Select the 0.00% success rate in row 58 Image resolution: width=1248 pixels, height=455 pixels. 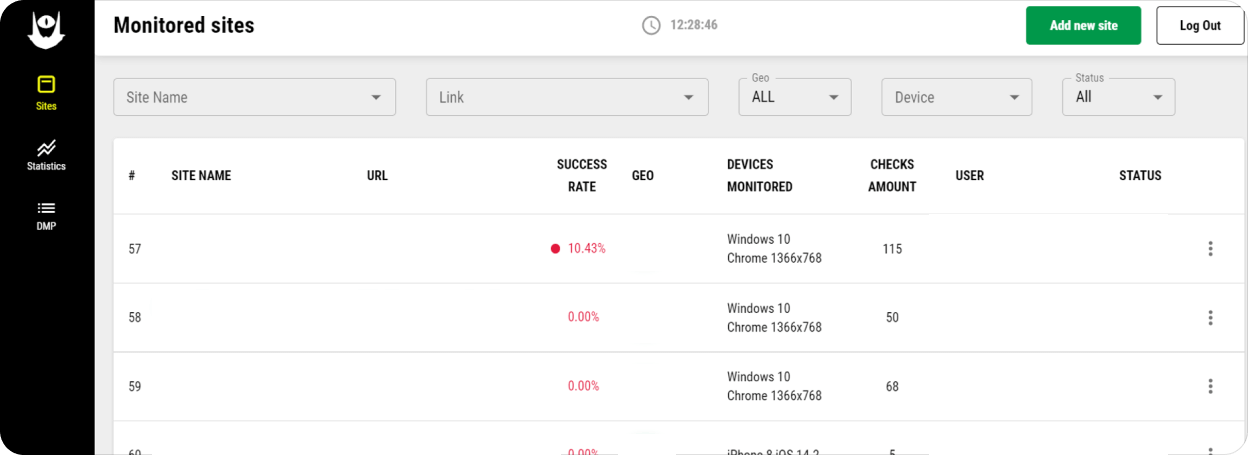pyautogui.click(x=583, y=318)
